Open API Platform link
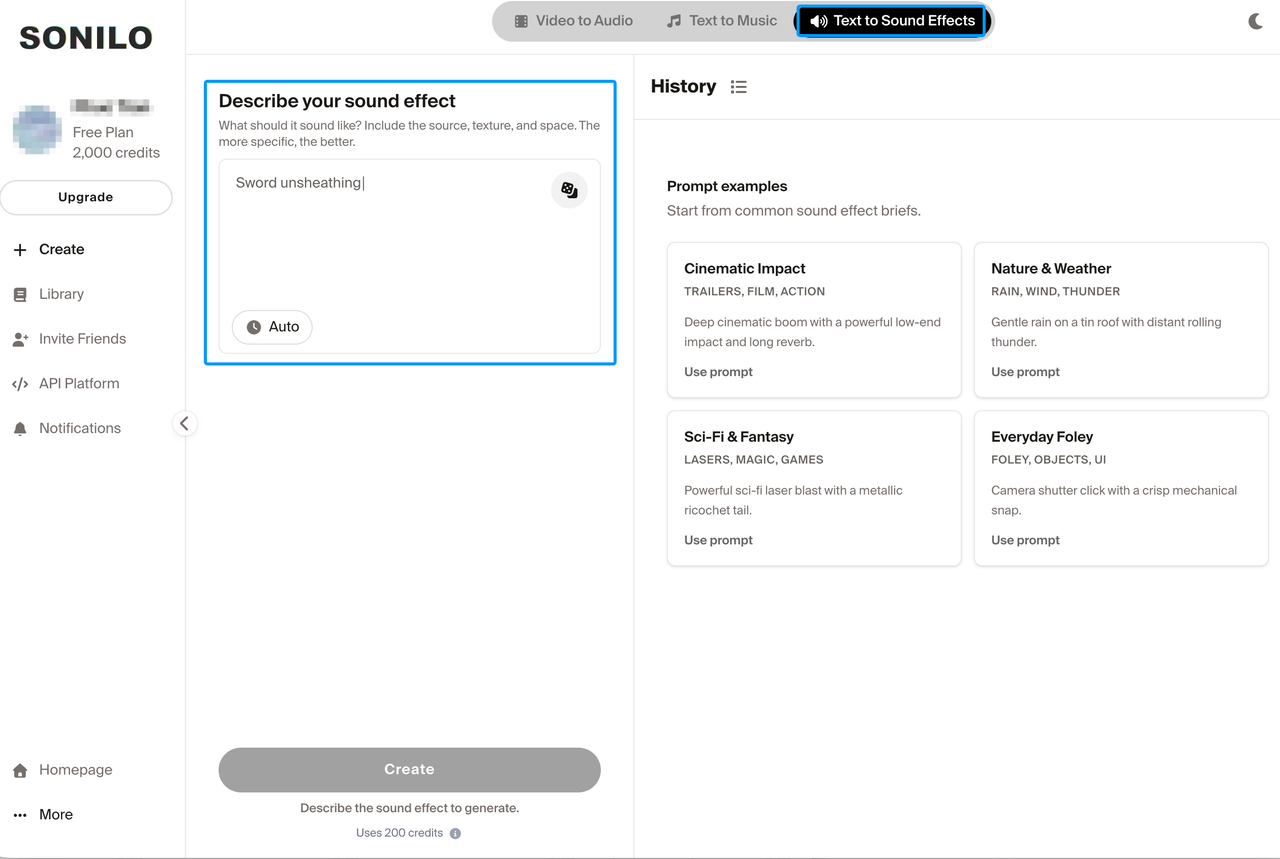The height and width of the screenshot is (859, 1280). pos(66,384)
